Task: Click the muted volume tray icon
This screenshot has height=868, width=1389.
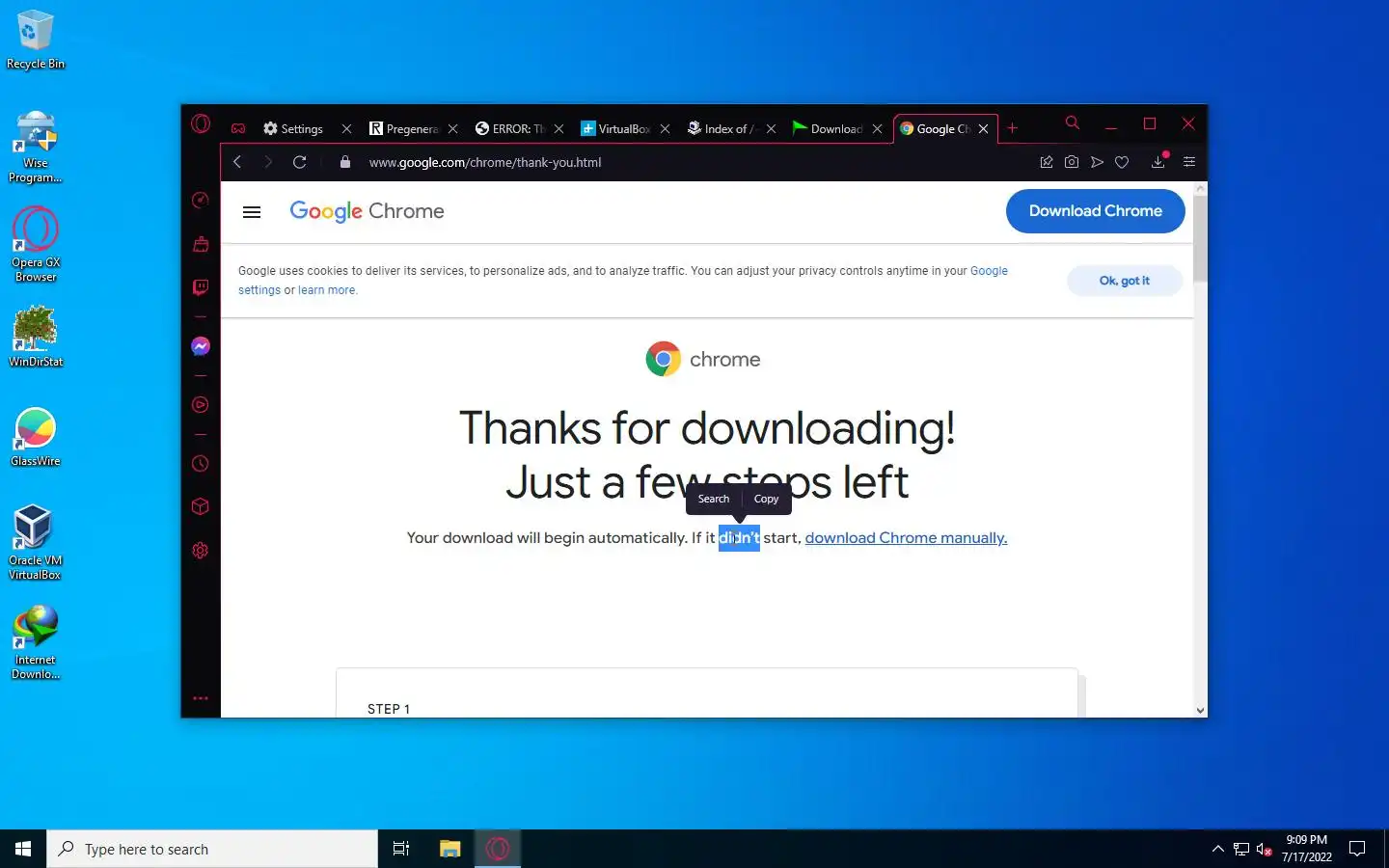Action: click(1265, 850)
